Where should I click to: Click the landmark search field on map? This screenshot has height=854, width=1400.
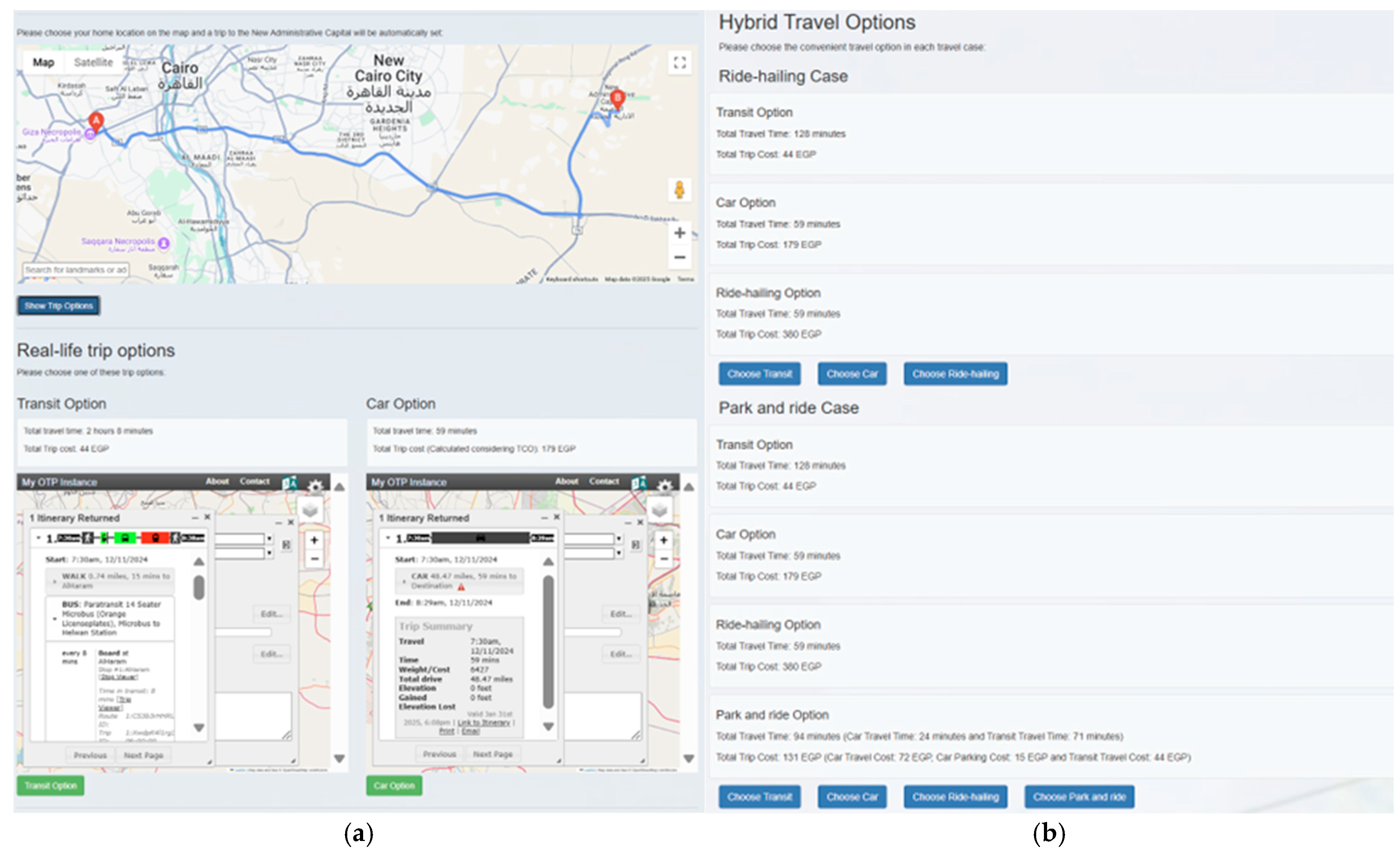point(76,270)
